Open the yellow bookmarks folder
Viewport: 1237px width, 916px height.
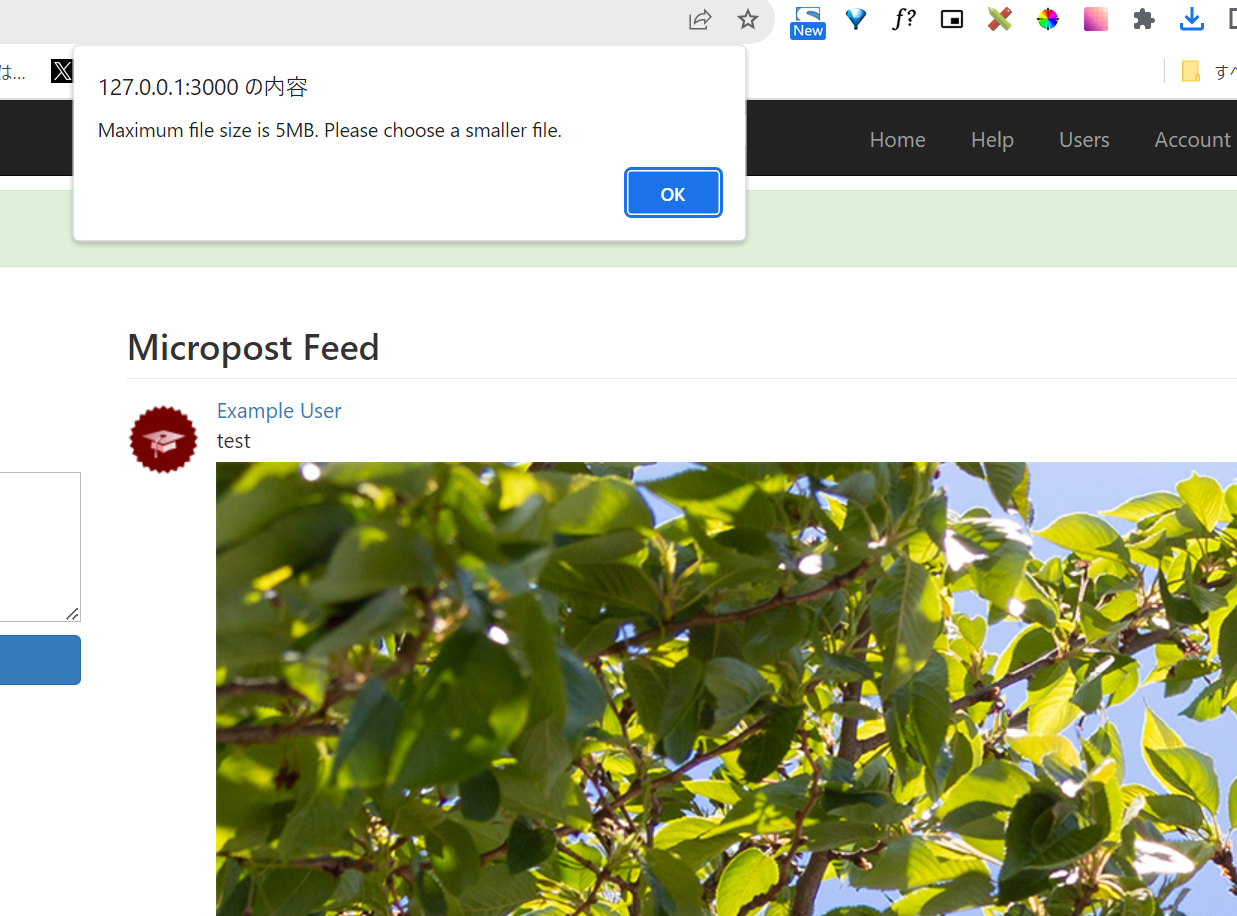point(1190,71)
